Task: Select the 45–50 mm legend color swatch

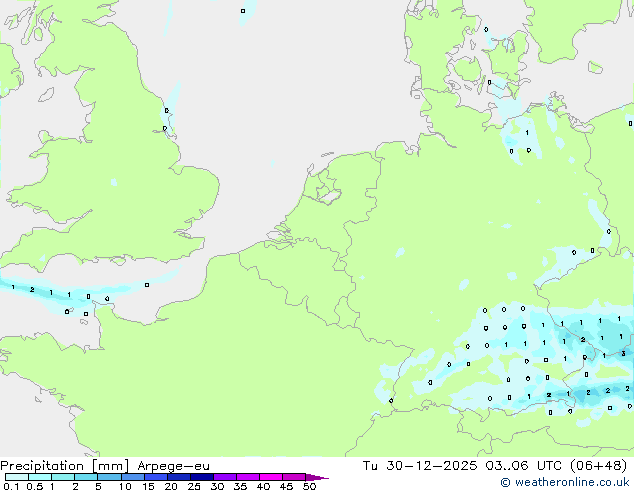Action: (294, 477)
